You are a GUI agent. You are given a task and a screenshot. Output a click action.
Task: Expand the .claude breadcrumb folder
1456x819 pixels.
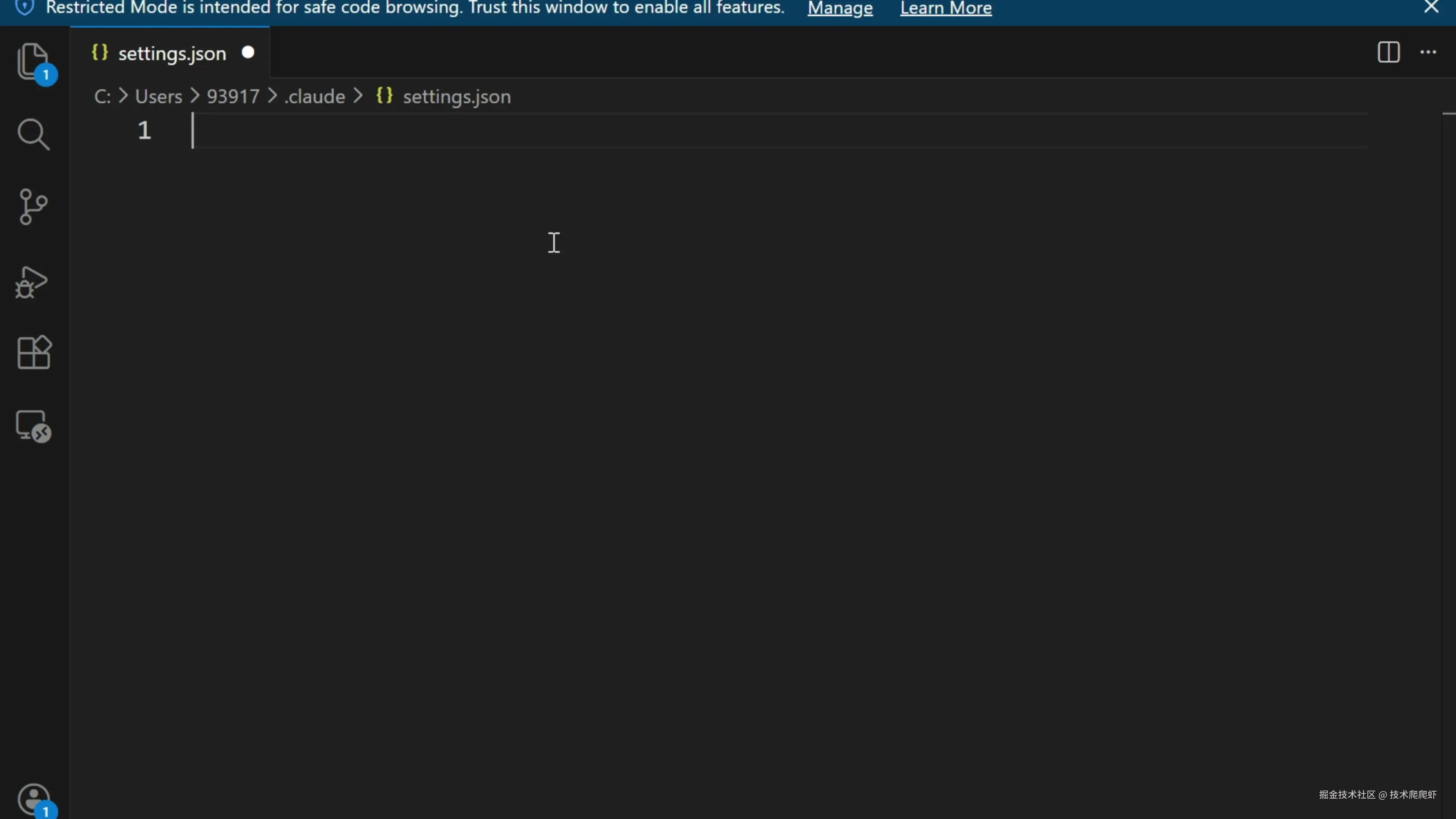(315, 97)
